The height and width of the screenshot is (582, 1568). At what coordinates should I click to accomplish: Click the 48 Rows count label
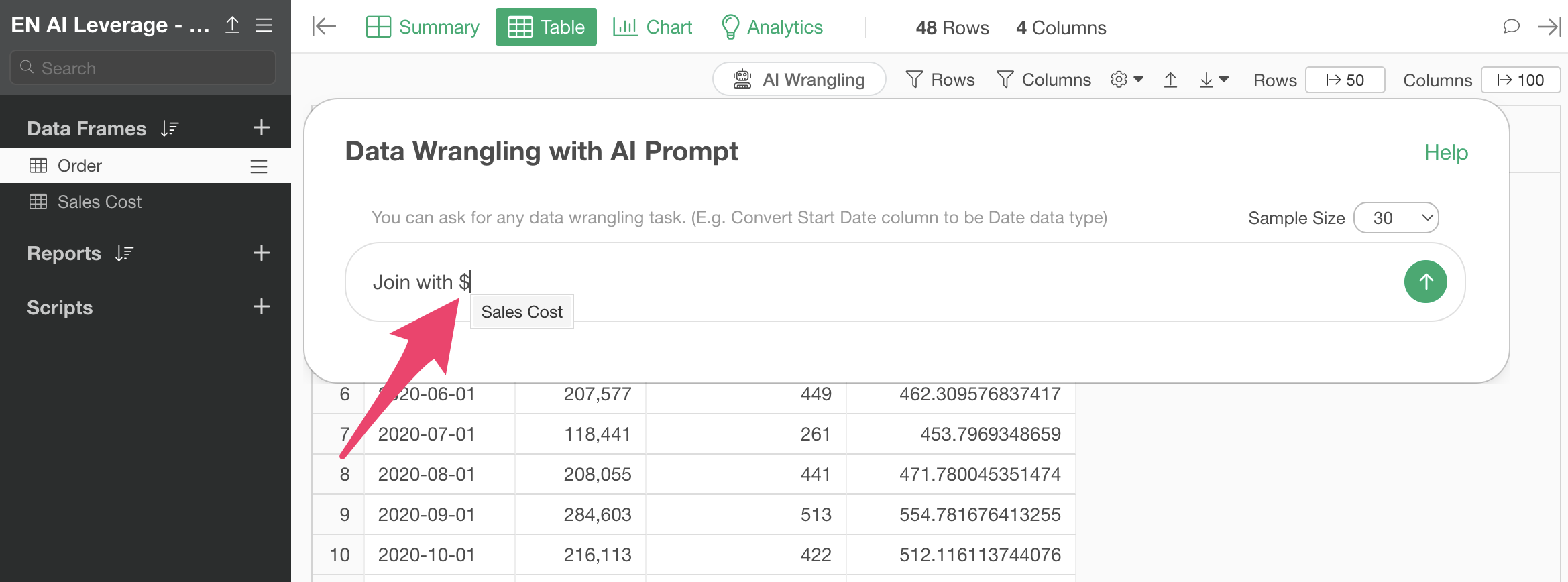pos(952,27)
